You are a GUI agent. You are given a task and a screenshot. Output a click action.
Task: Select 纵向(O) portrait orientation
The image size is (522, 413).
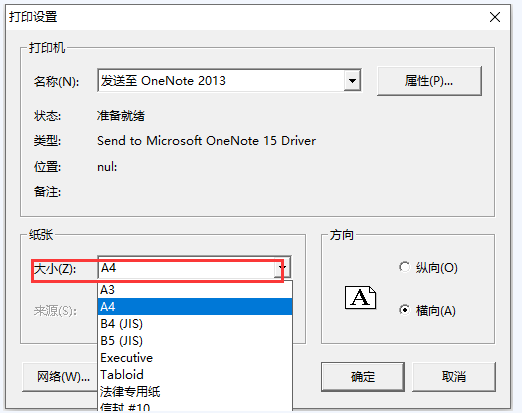click(428, 267)
